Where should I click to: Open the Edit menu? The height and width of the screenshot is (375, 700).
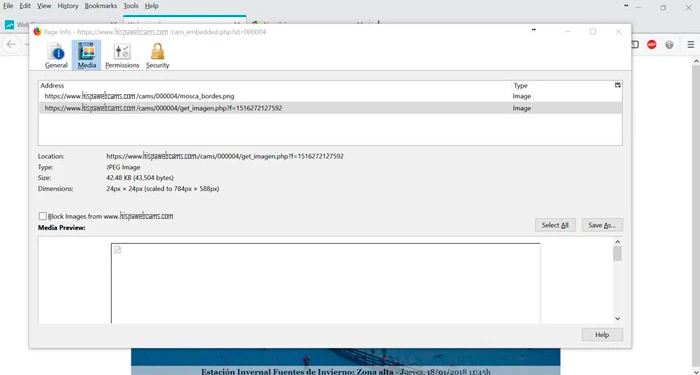pyautogui.click(x=25, y=6)
